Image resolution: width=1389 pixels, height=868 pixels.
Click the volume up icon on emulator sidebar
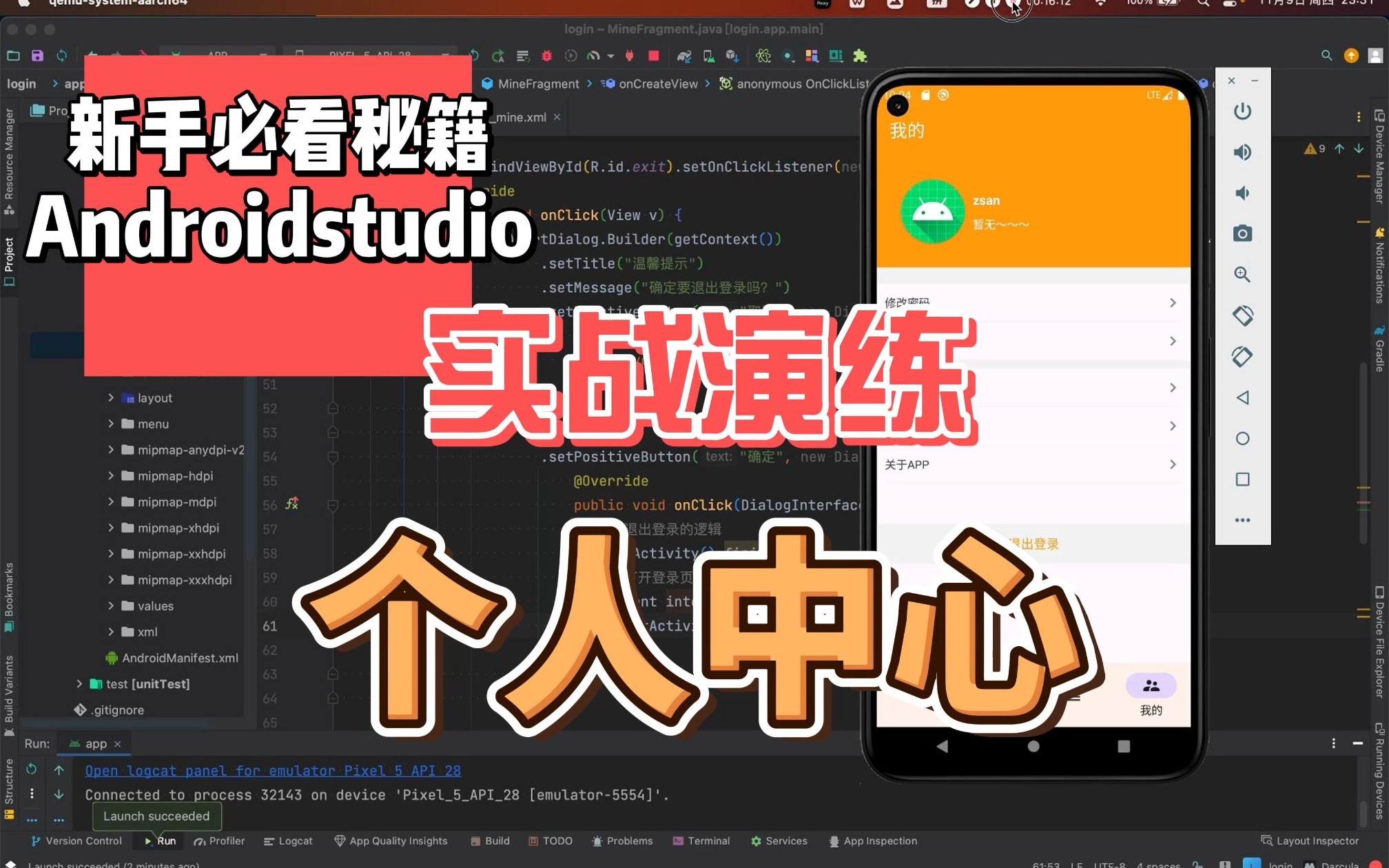click(x=1243, y=152)
